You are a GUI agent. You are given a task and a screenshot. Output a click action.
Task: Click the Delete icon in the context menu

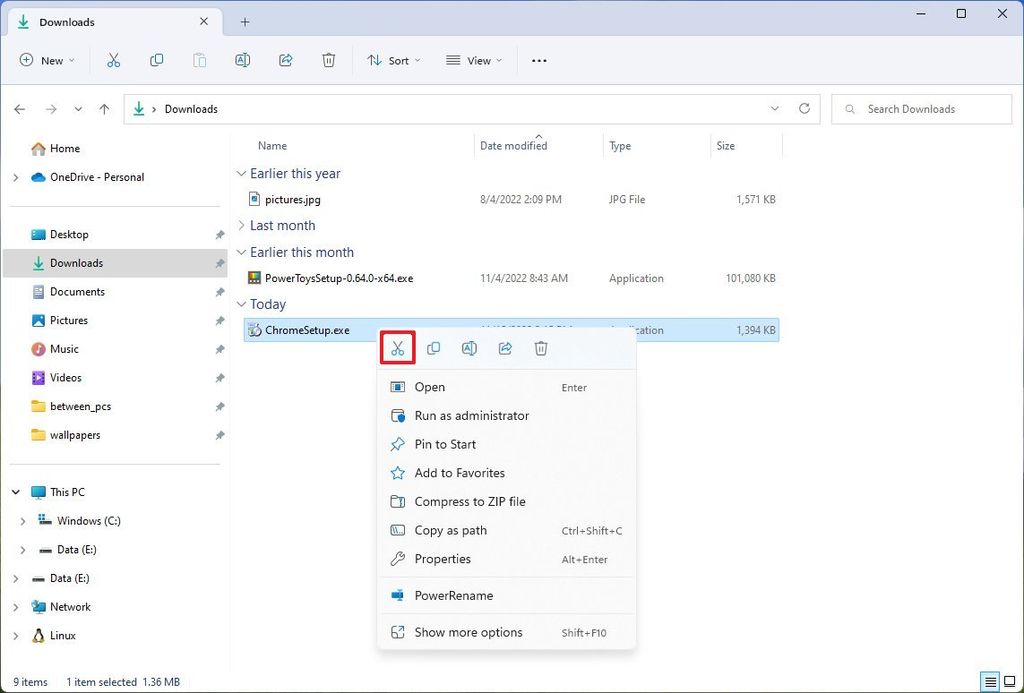pos(541,348)
